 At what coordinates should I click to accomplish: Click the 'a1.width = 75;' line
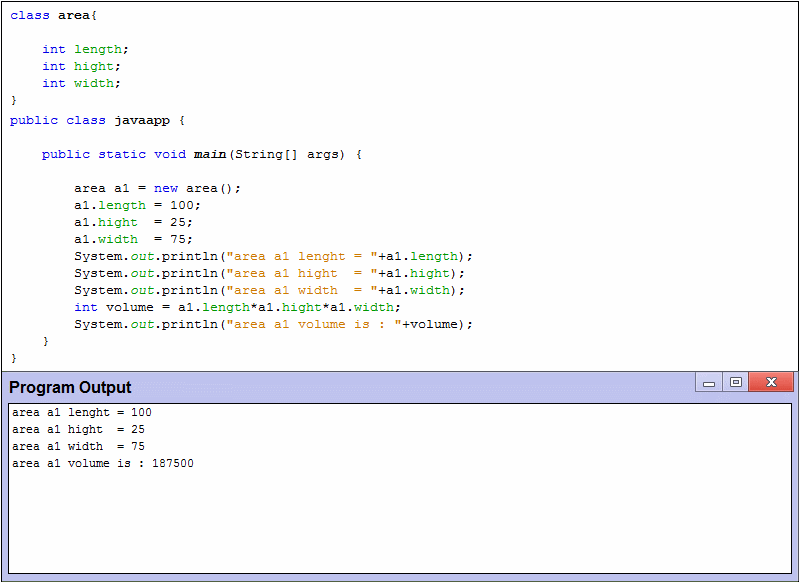click(133, 239)
